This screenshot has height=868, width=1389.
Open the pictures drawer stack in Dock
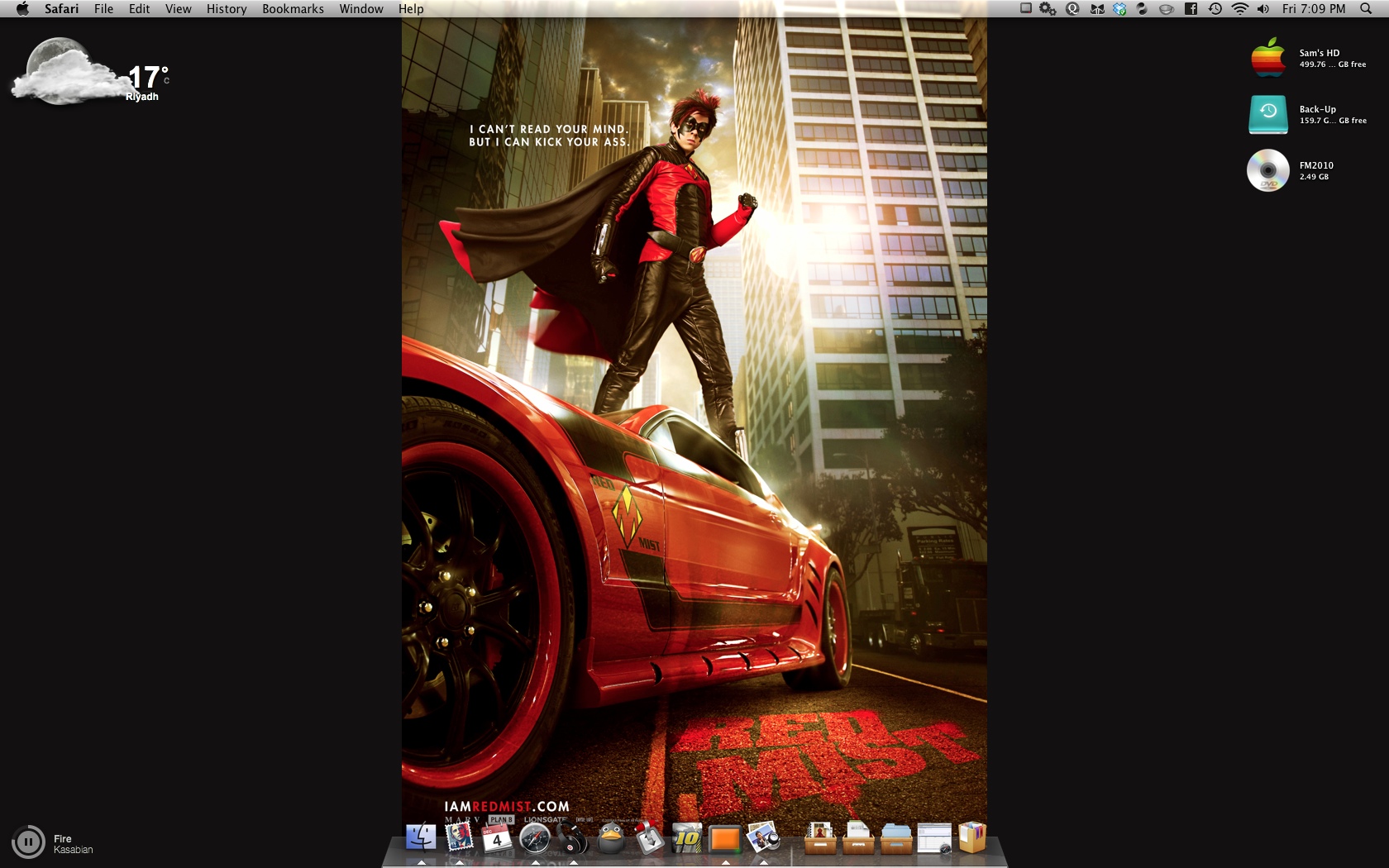(820, 838)
